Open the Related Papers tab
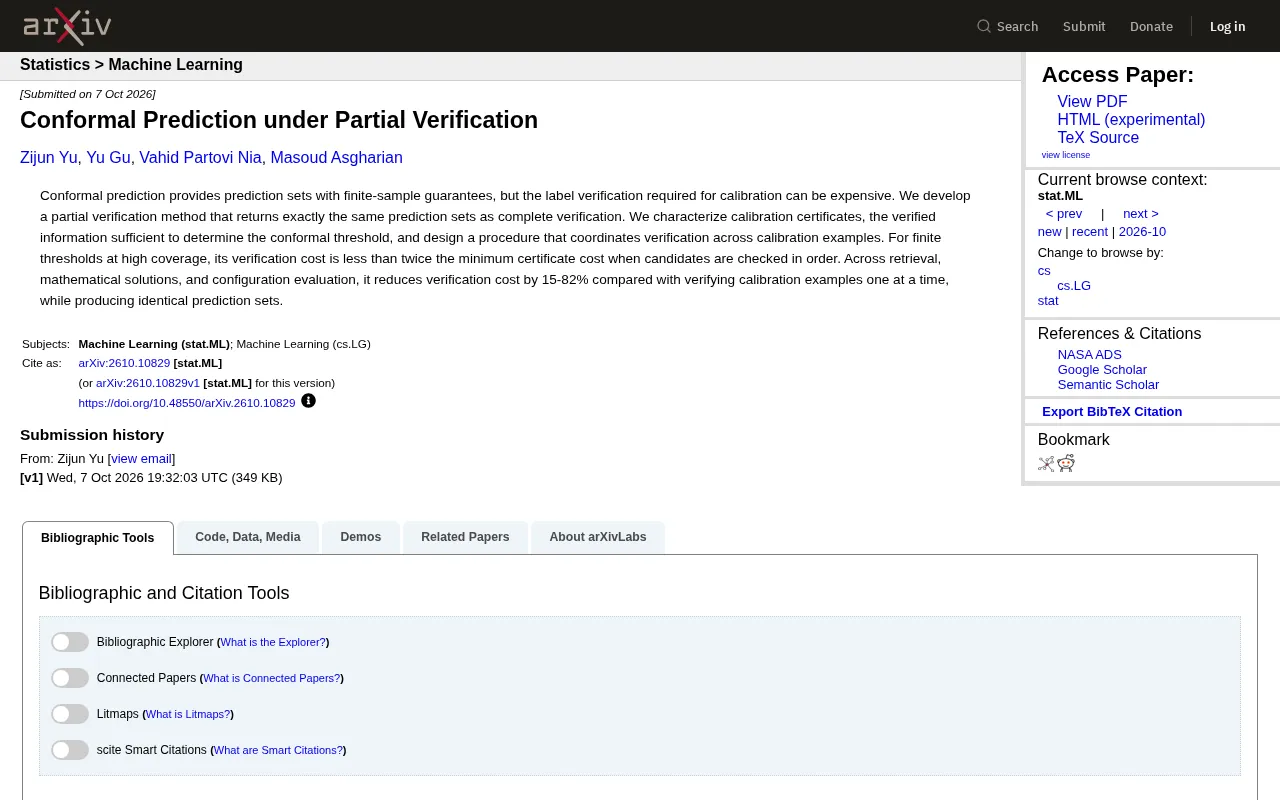Image resolution: width=1280 pixels, height=800 pixels. coord(465,537)
